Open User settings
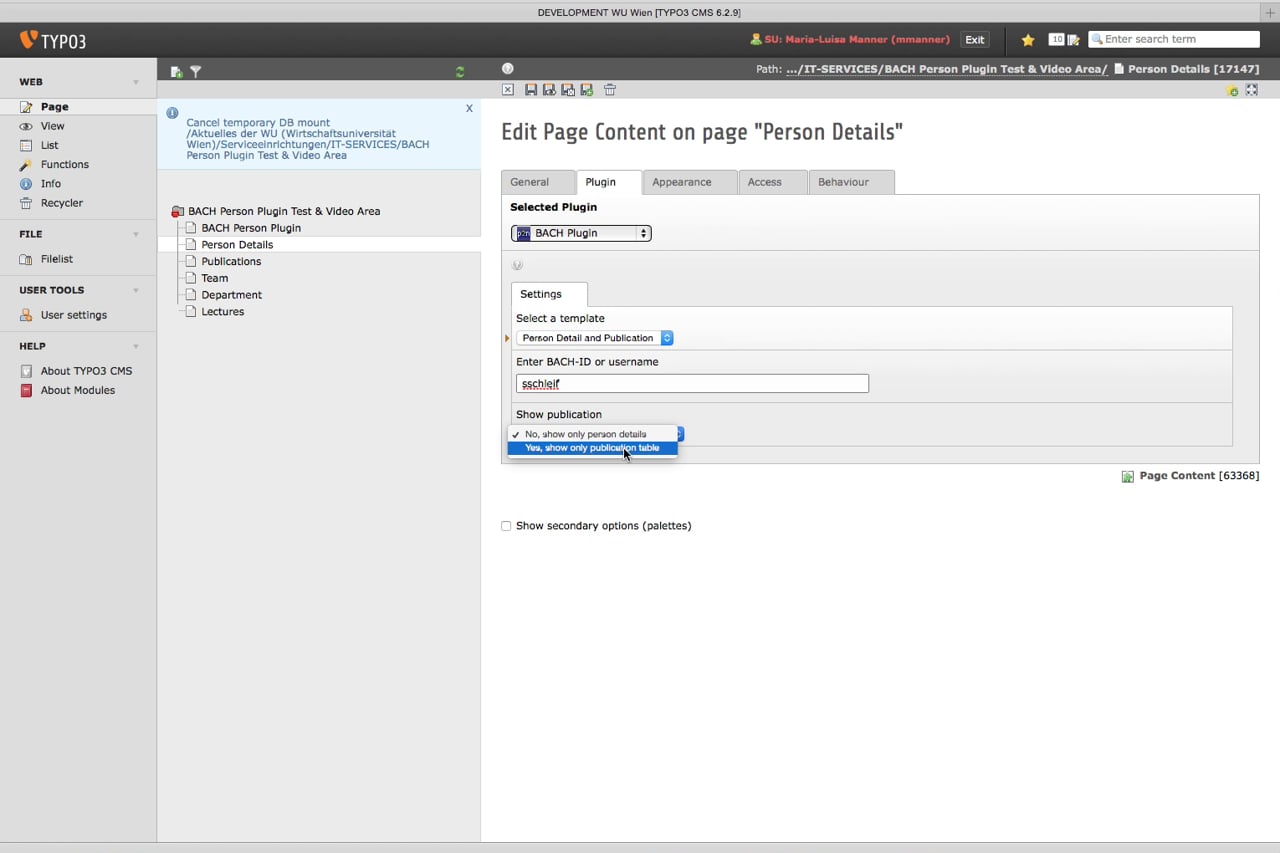The height and width of the screenshot is (853, 1280). click(73, 315)
